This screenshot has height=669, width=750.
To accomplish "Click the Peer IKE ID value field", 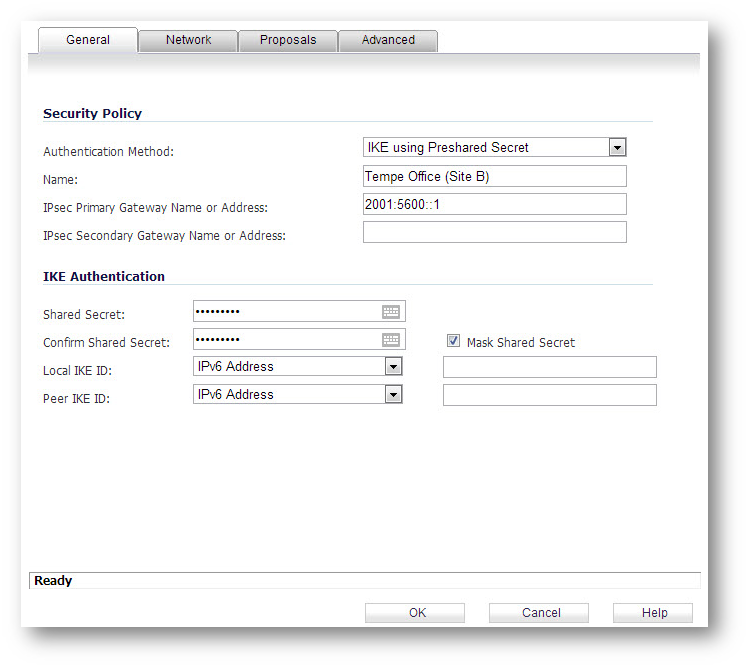I will pyautogui.click(x=550, y=395).
